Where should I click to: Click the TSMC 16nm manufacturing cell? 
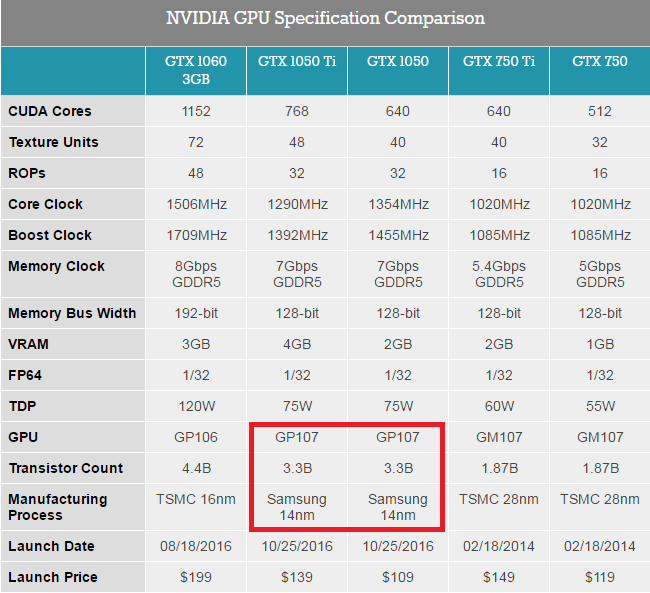[196, 499]
